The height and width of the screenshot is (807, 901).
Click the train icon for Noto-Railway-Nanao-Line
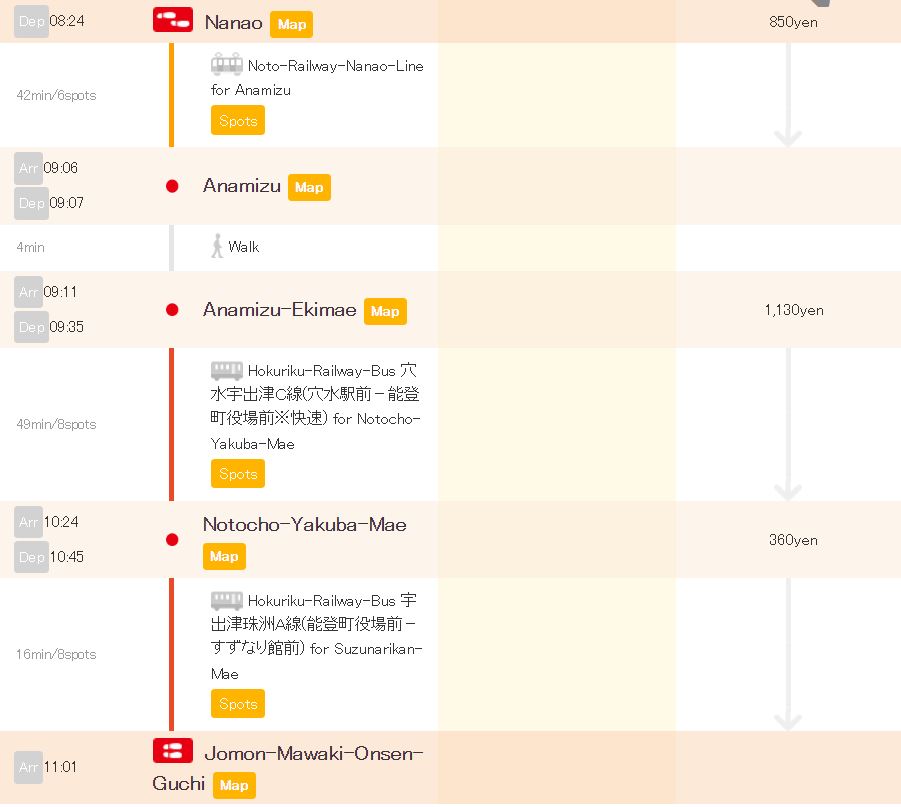coord(226,64)
